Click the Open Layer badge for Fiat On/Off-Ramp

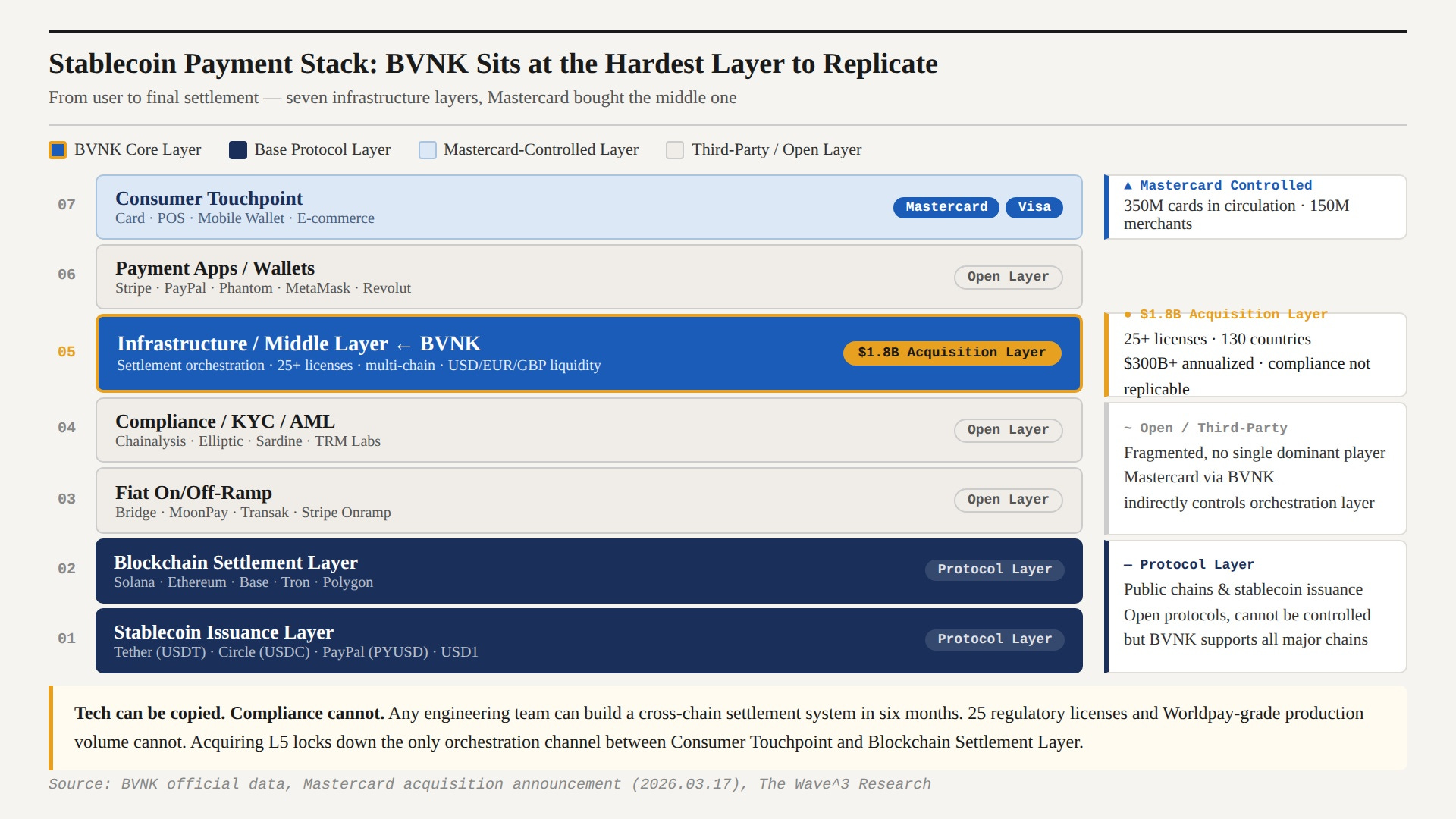click(x=1008, y=500)
